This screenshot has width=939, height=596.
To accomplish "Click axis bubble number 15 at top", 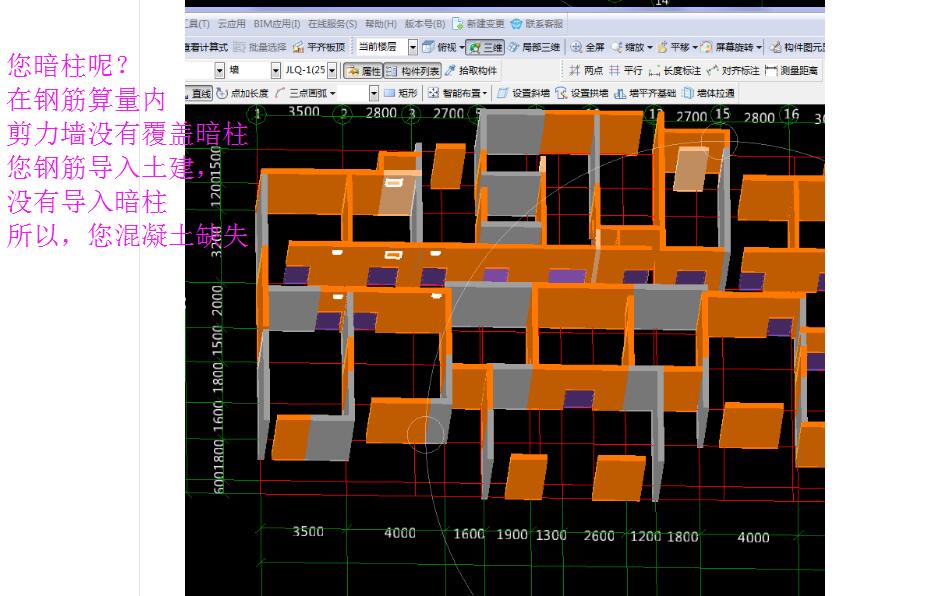I will tap(723, 114).
